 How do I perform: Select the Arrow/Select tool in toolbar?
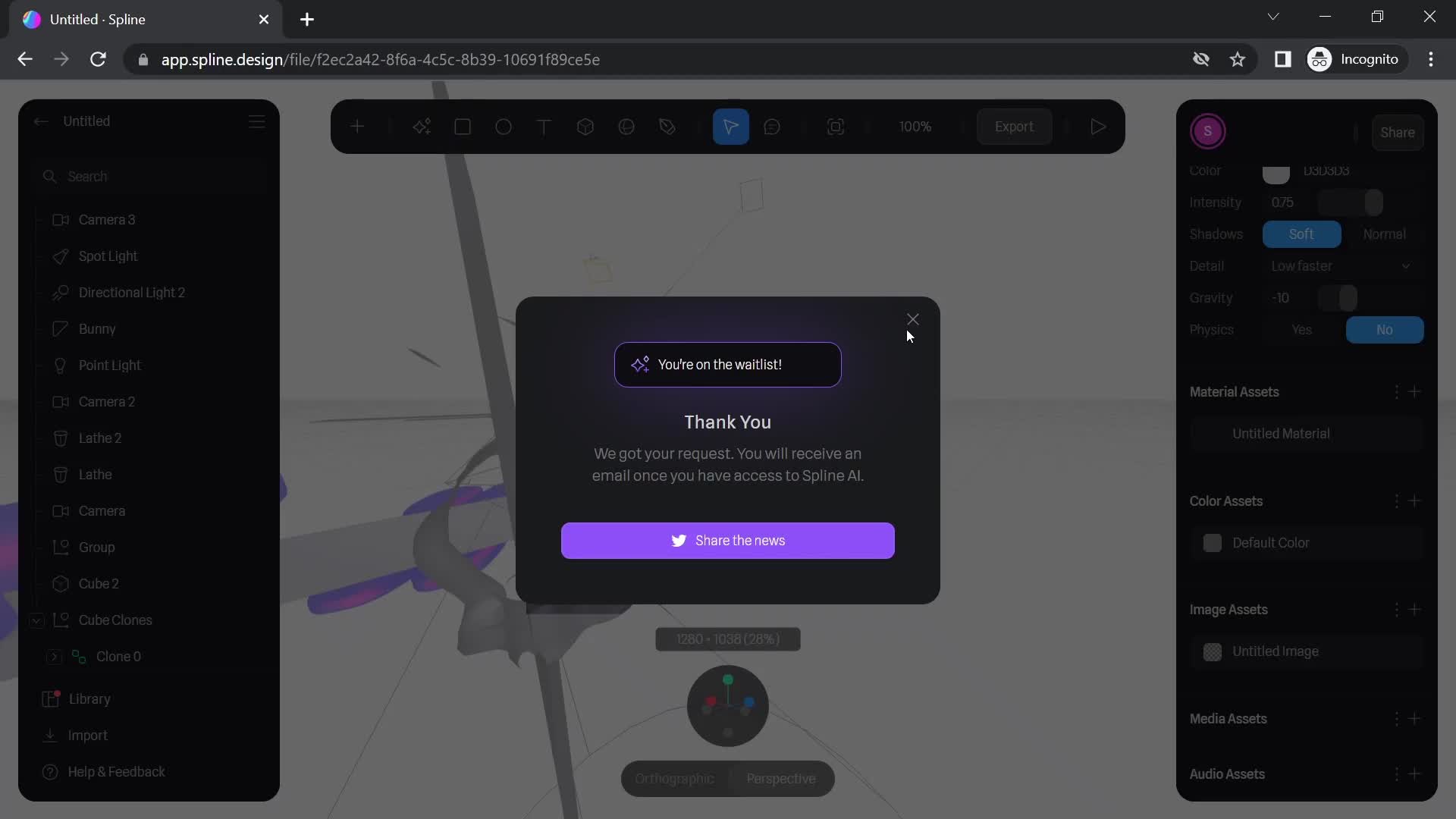click(x=731, y=126)
